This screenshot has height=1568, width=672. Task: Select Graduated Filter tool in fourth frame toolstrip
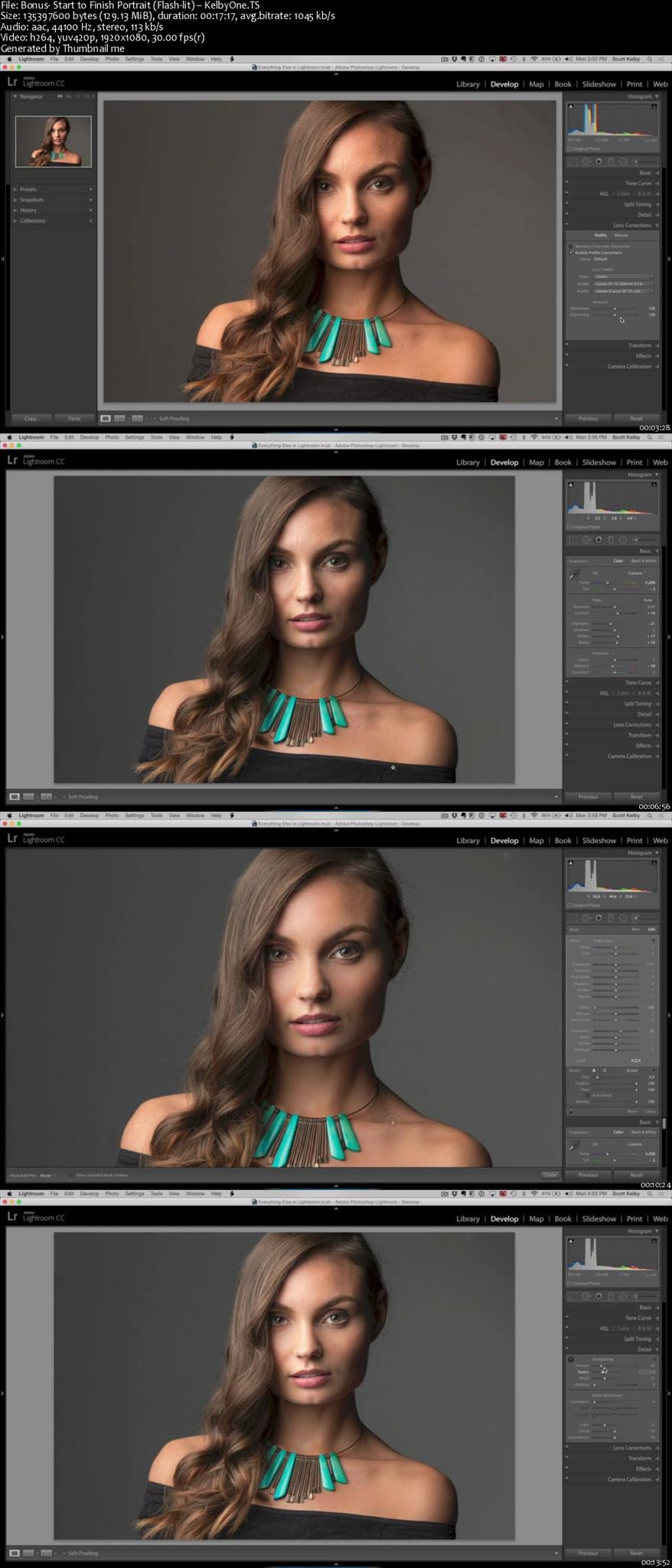click(611, 1296)
